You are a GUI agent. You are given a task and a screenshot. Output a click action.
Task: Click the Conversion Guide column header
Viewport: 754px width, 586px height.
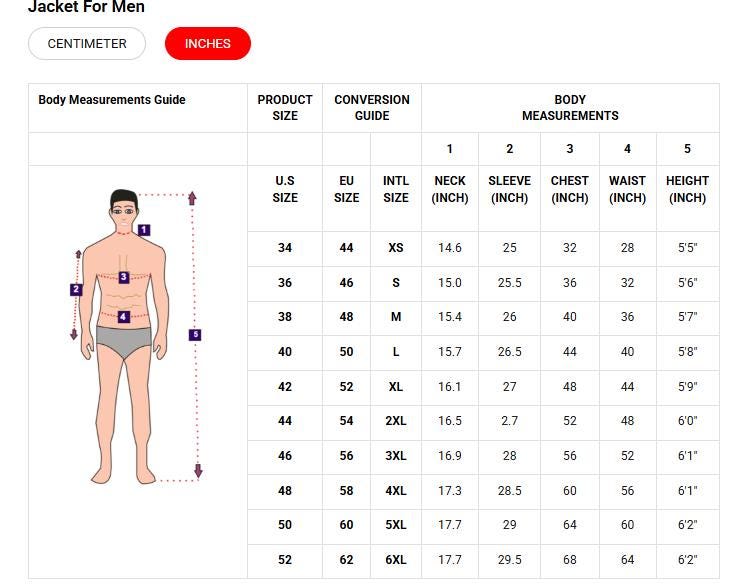[372, 108]
